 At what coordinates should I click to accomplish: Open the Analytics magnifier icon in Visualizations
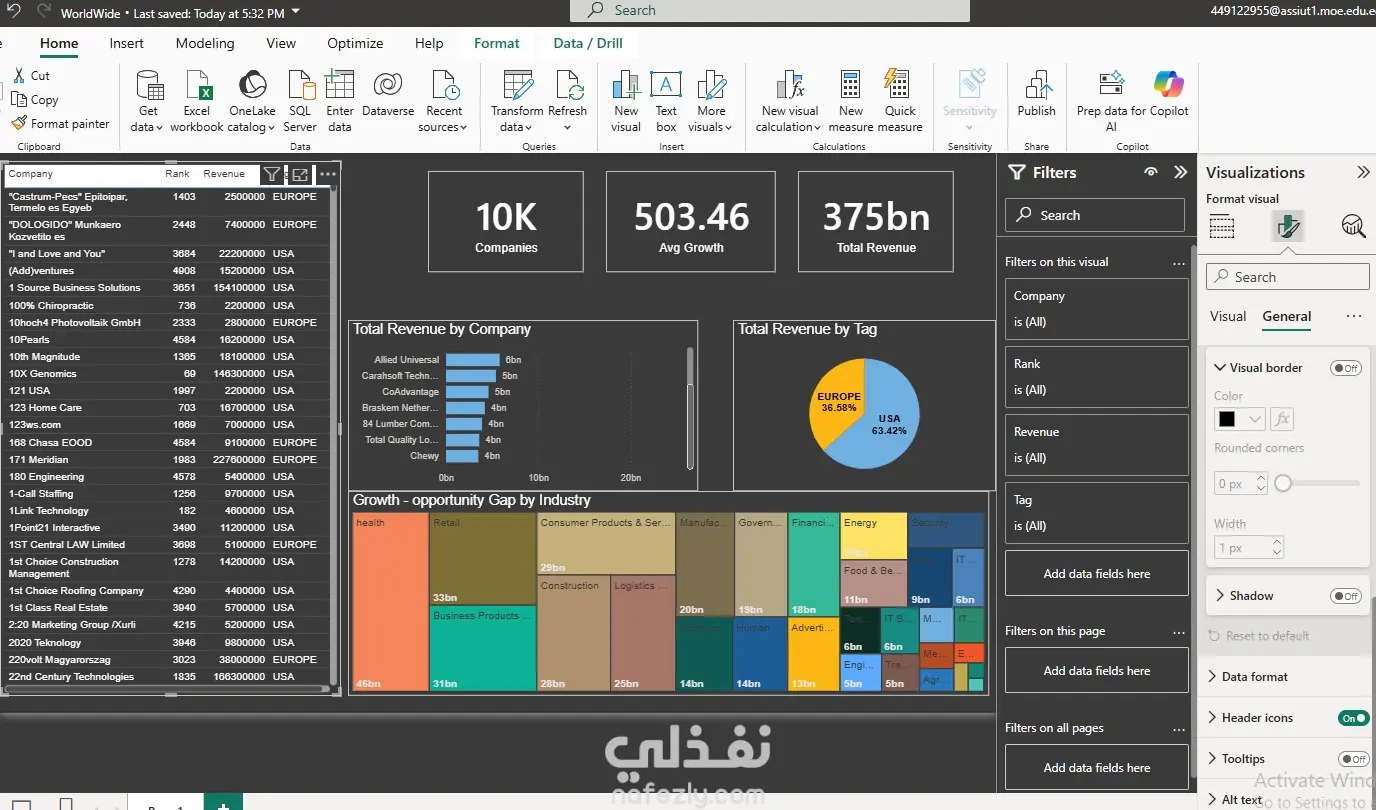(x=1353, y=227)
